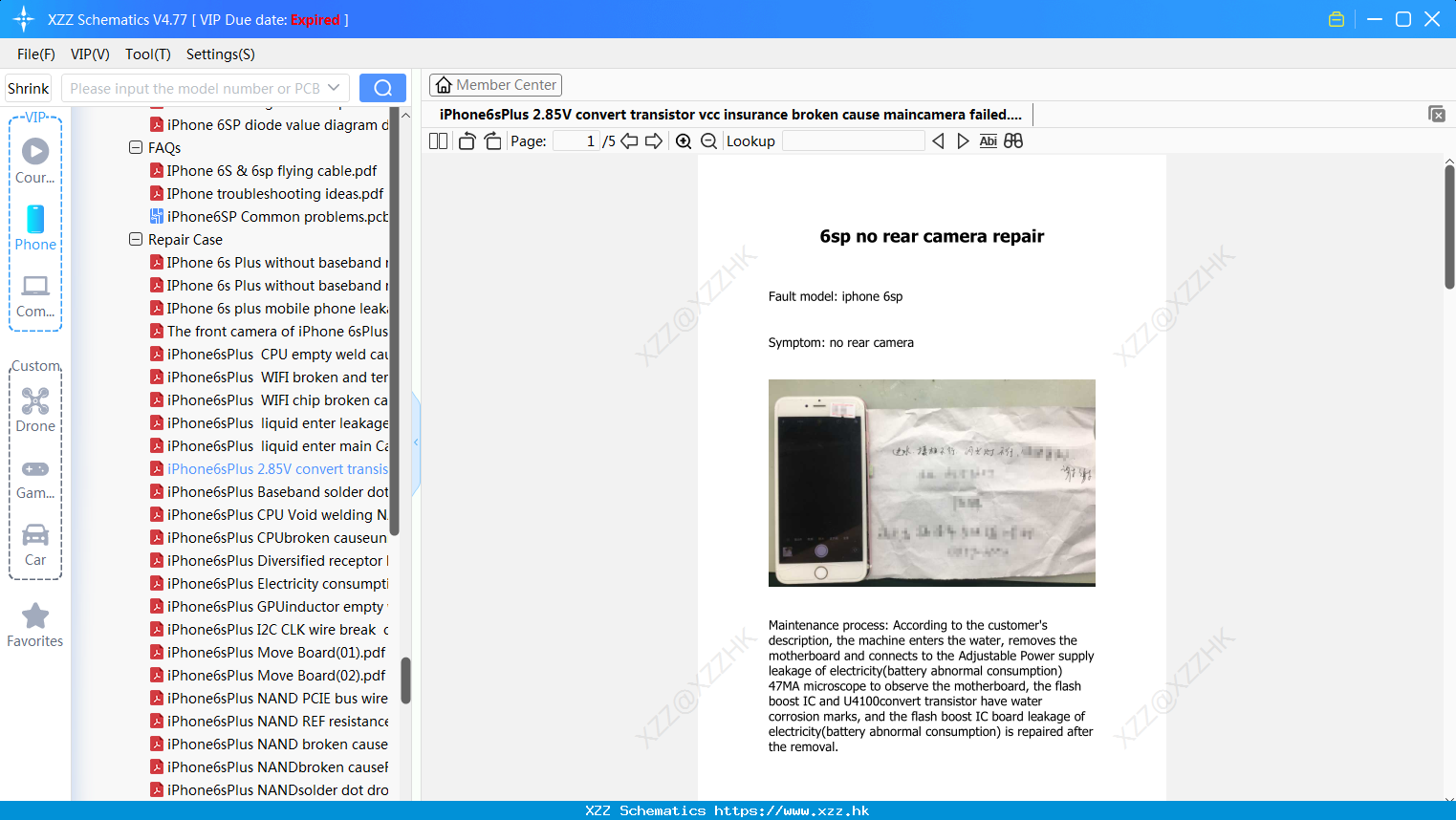Go to next page arrow
This screenshot has height=820, width=1456.
pos(654,140)
